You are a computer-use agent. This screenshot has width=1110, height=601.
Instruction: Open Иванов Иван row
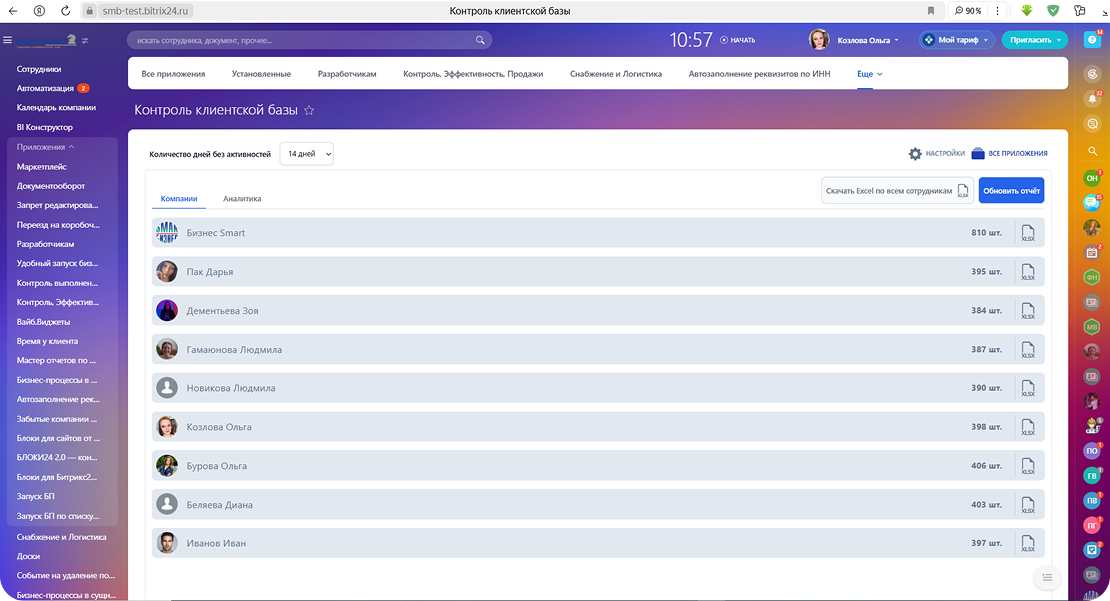tap(598, 543)
